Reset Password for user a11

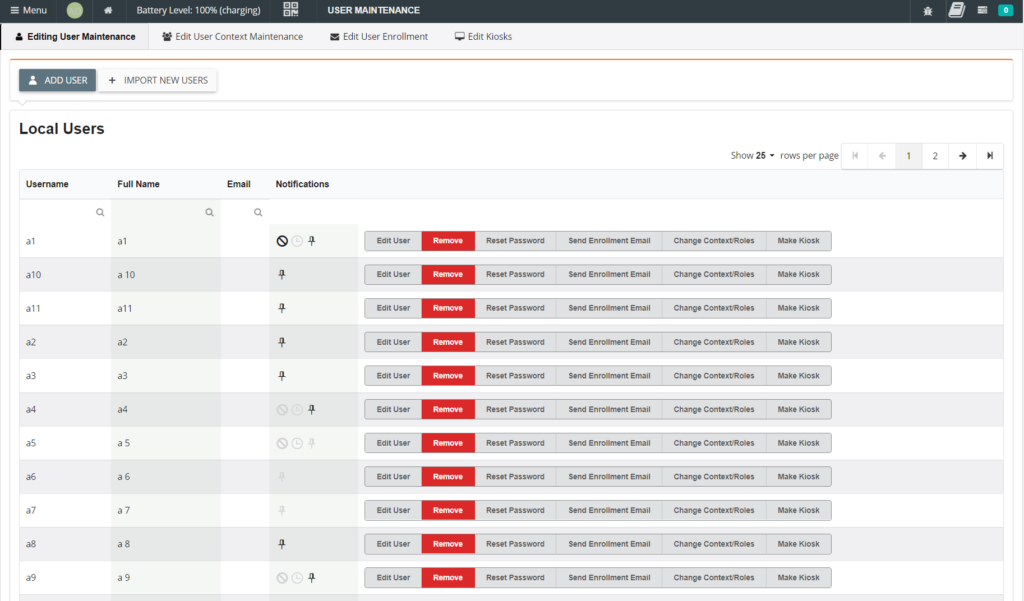coord(515,308)
